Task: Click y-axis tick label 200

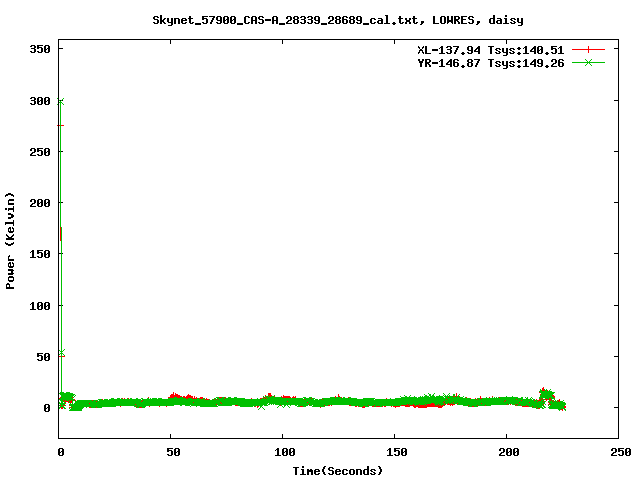Action: tap(40, 203)
